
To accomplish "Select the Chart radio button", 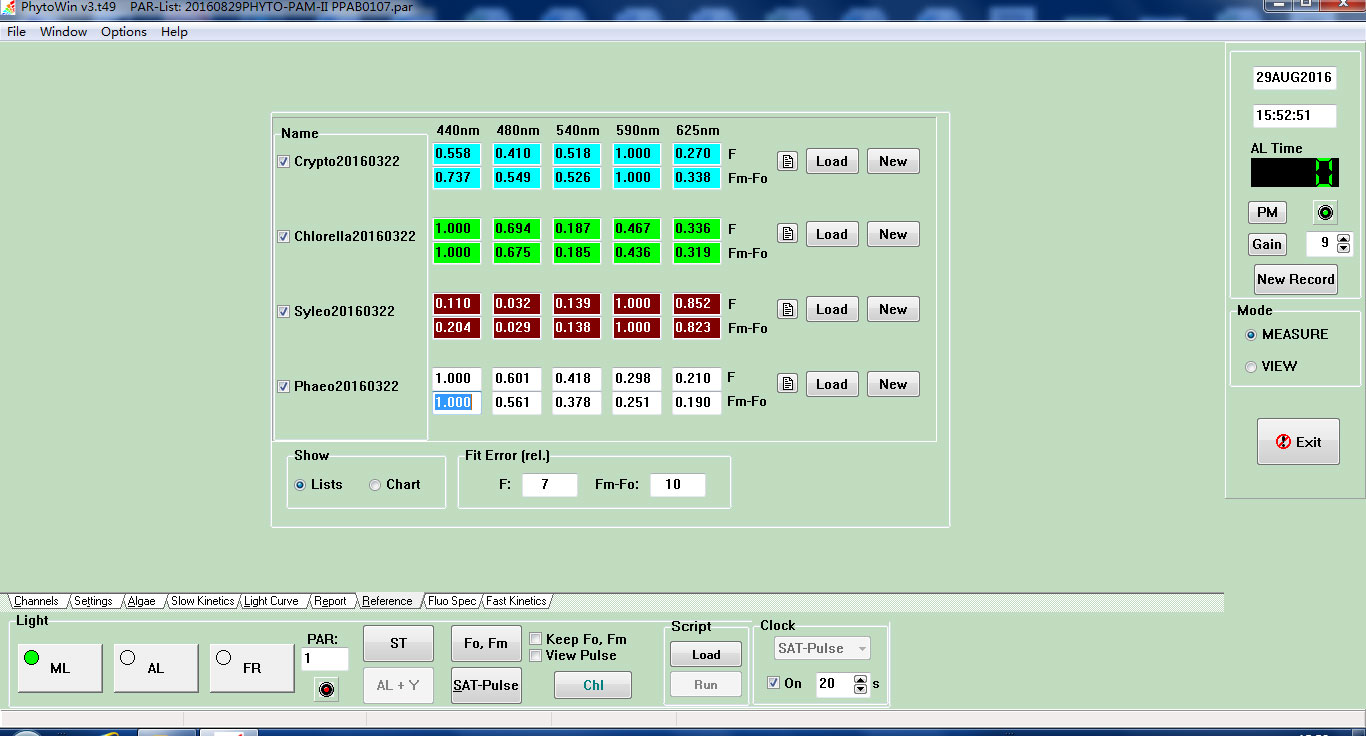I will click(375, 485).
